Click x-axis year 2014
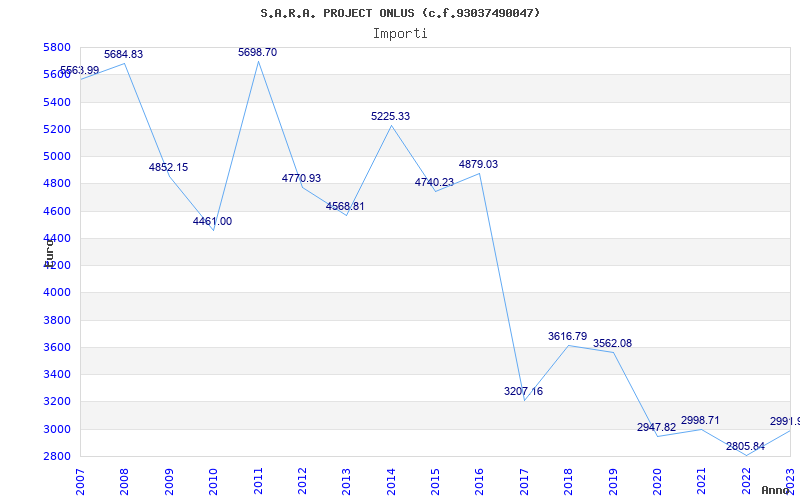This screenshot has width=800, height=500. point(391,482)
